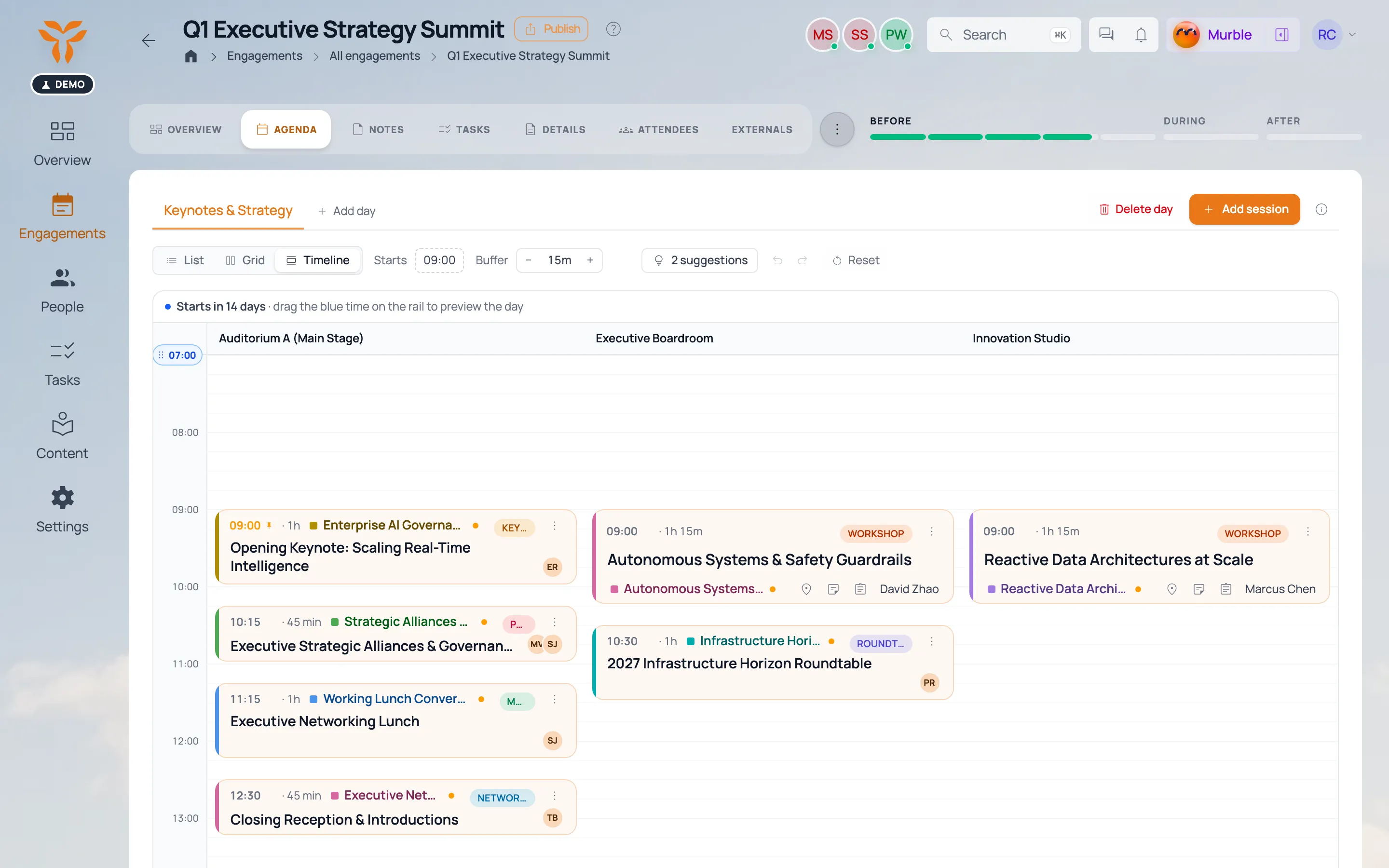Open options menu for Opening Keynote session
The width and height of the screenshot is (1389, 868).
[x=555, y=525]
